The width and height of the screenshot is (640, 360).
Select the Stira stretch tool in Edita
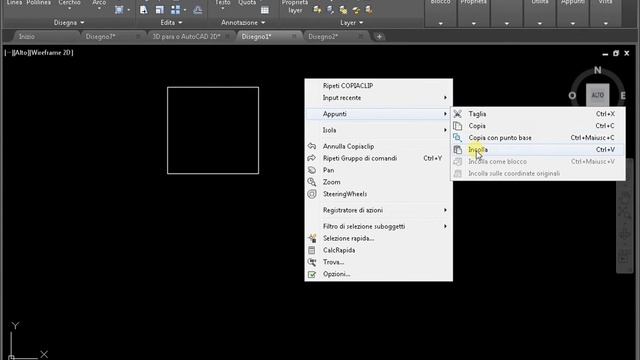[144, 10]
